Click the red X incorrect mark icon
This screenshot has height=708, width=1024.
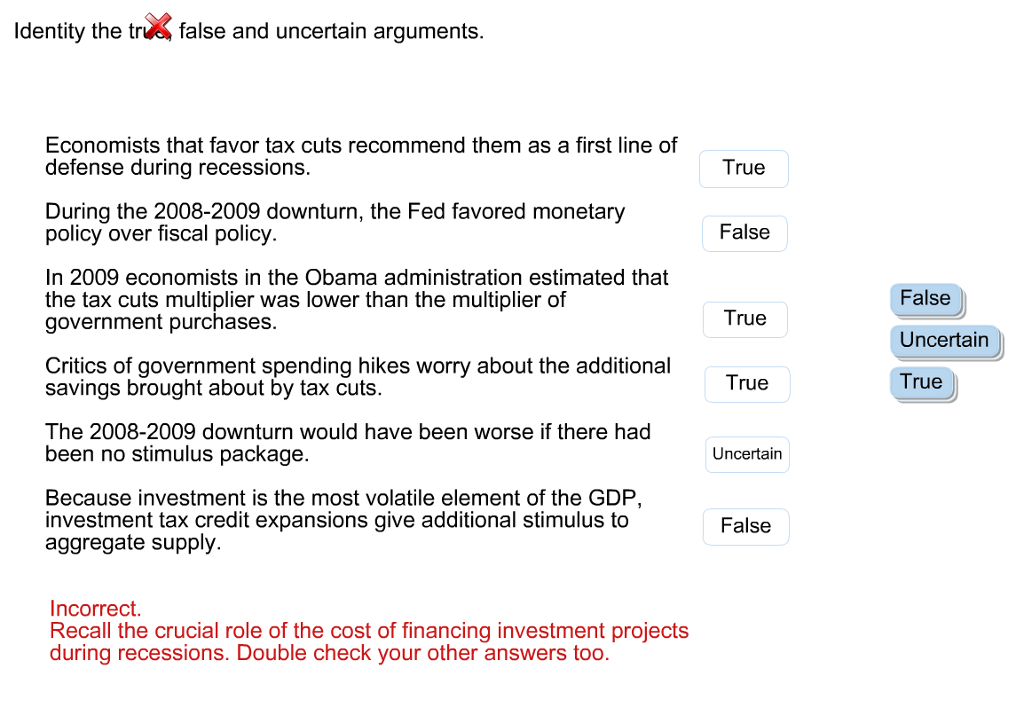pyautogui.click(x=158, y=27)
